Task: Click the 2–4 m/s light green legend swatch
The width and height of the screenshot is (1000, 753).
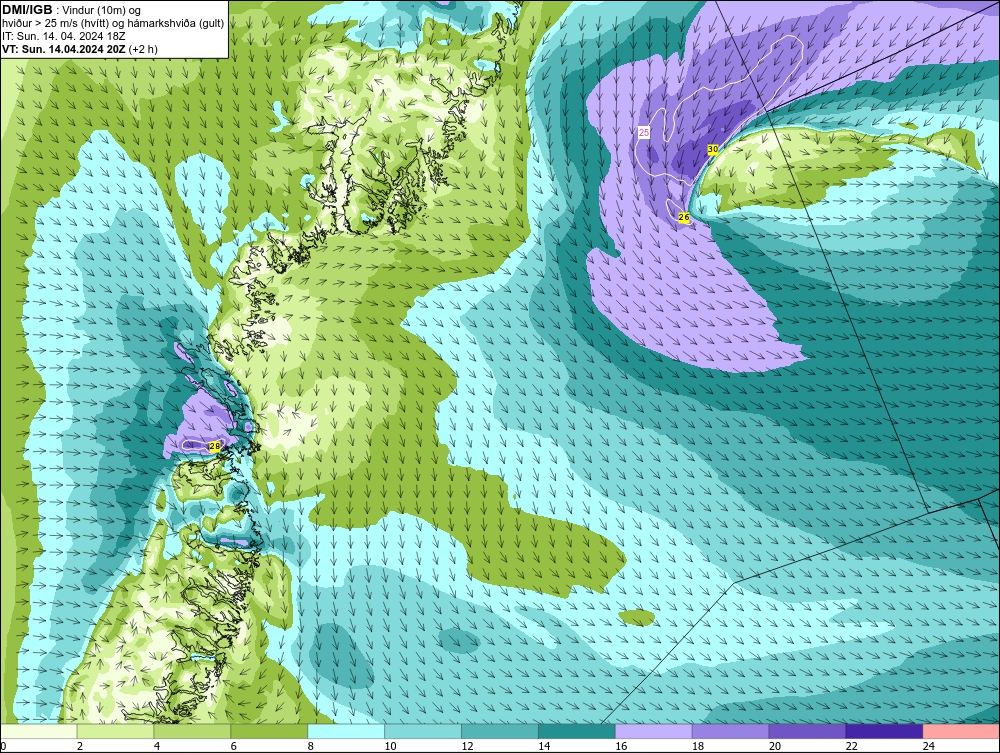Action: click(115, 731)
